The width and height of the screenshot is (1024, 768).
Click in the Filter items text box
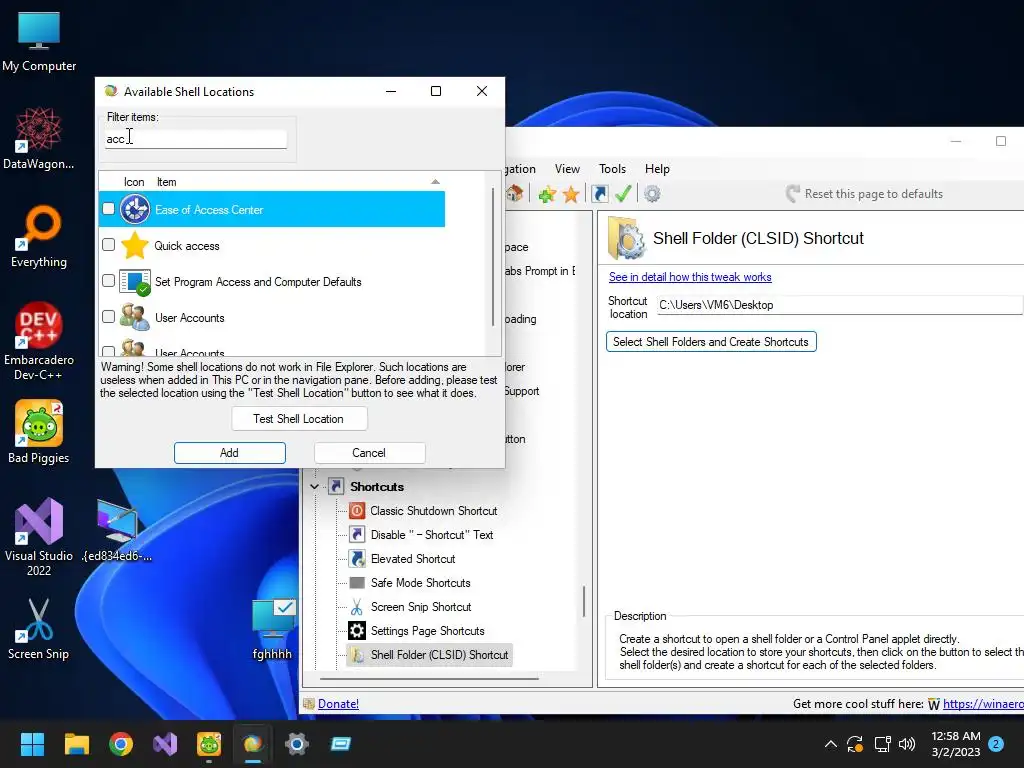tap(196, 138)
